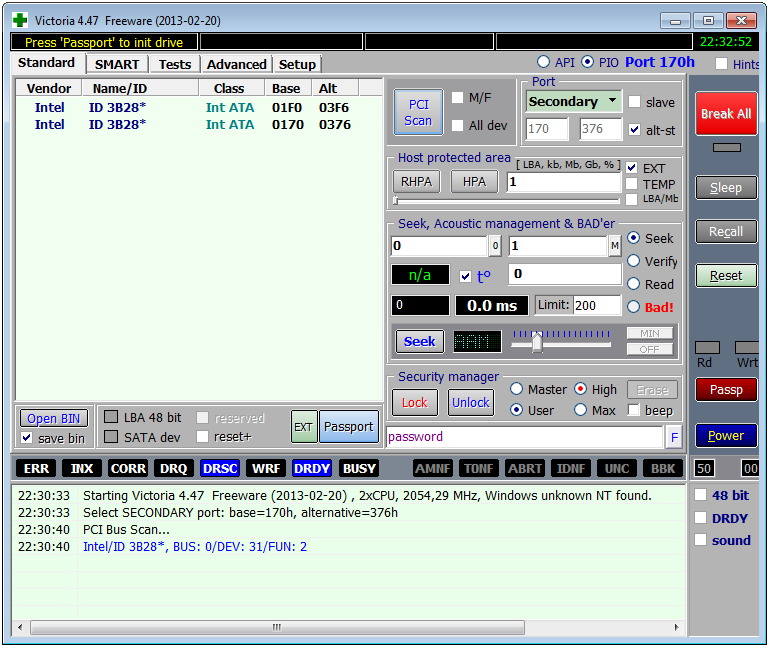Enable the All dev checkbox
This screenshot has width=770, height=648.
click(457, 126)
